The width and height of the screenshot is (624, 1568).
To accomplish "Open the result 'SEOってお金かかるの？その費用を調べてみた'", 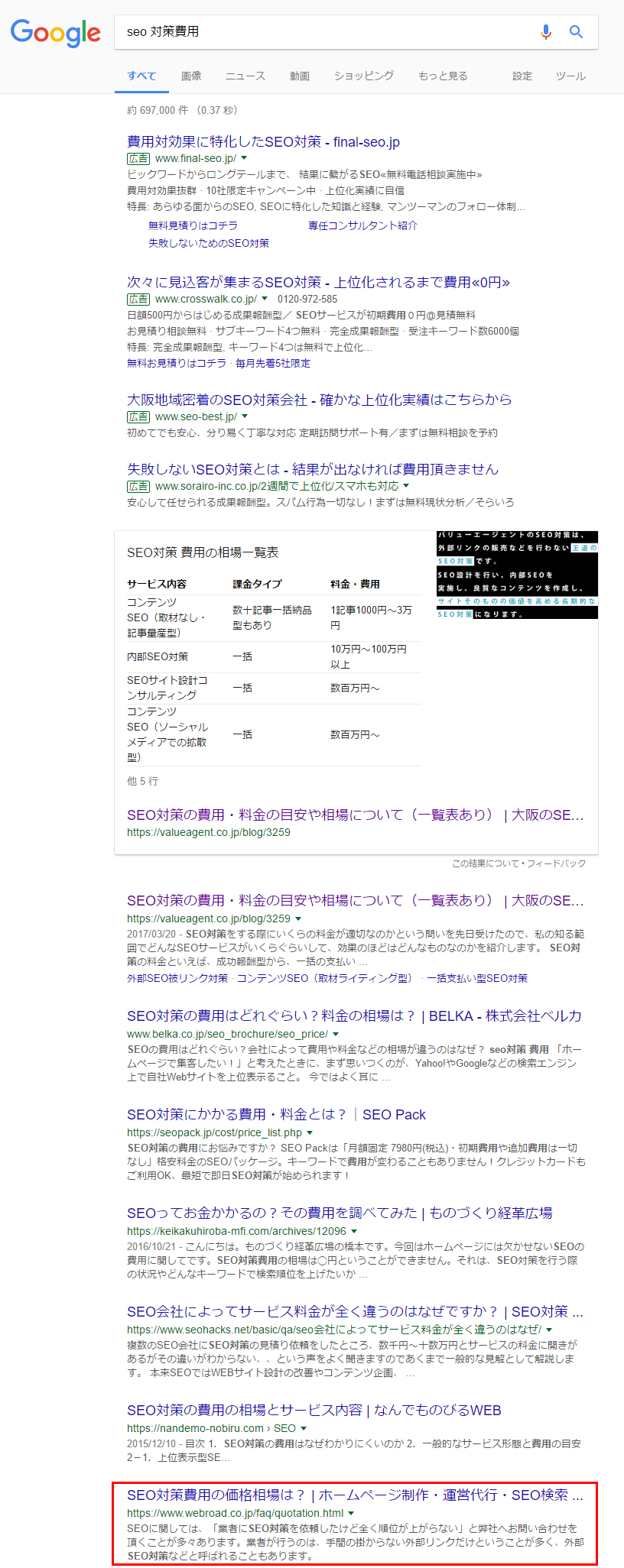I will click(340, 1213).
